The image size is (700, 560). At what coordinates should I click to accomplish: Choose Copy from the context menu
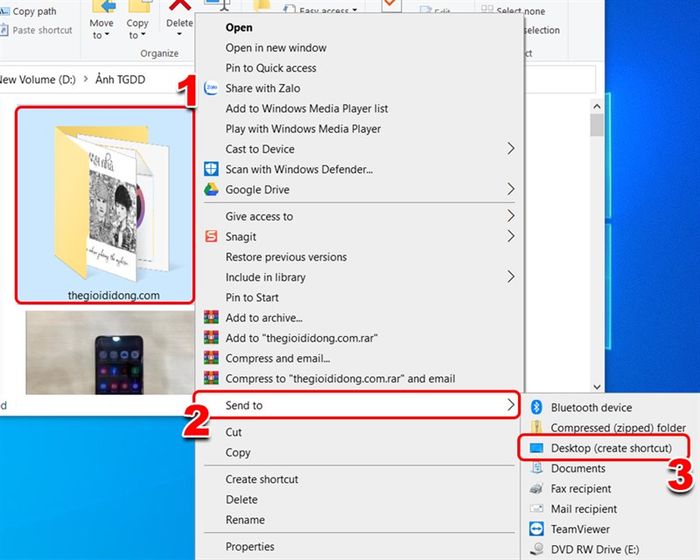coord(360,452)
